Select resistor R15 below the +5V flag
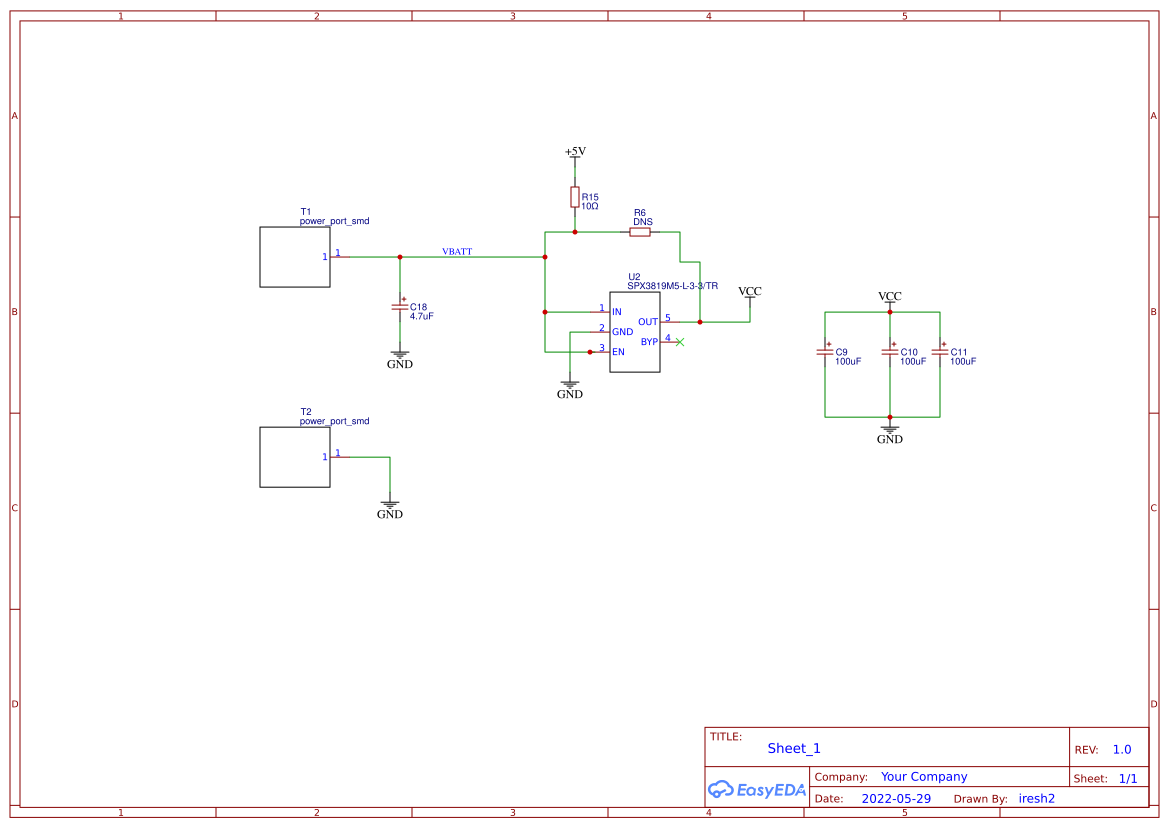Image resolution: width=1169 pixels, height=828 pixels. [x=574, y=197]
